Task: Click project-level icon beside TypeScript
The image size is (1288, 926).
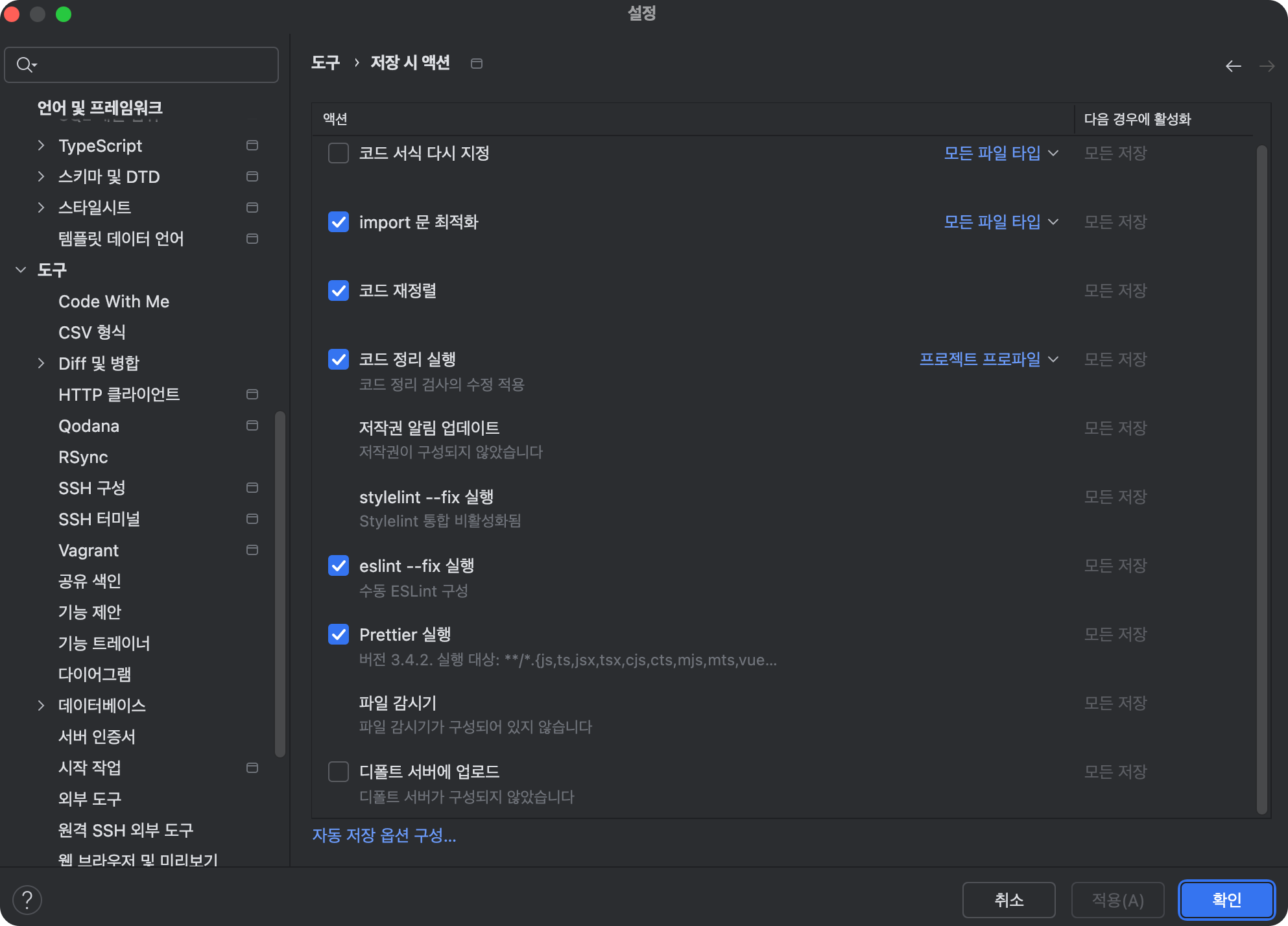Action: (x=252, y=145)
